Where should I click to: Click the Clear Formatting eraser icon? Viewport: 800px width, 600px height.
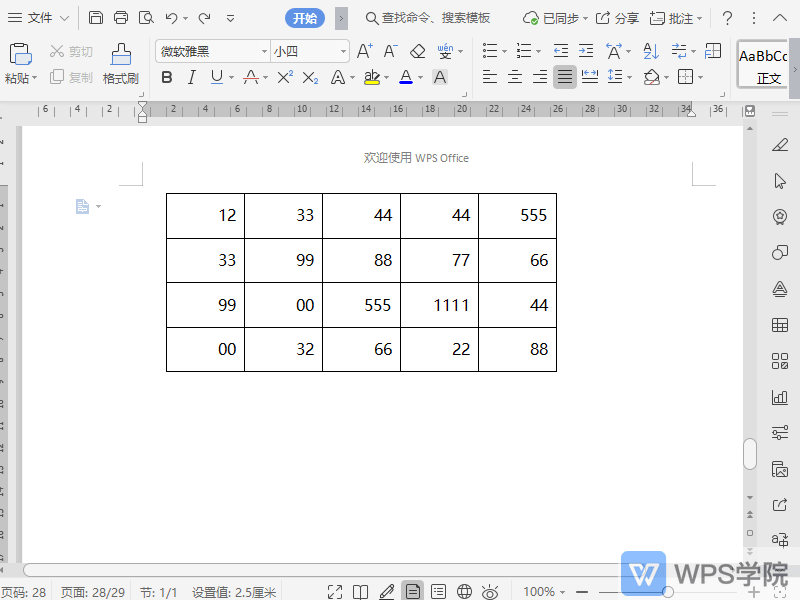tap(417, 51)
